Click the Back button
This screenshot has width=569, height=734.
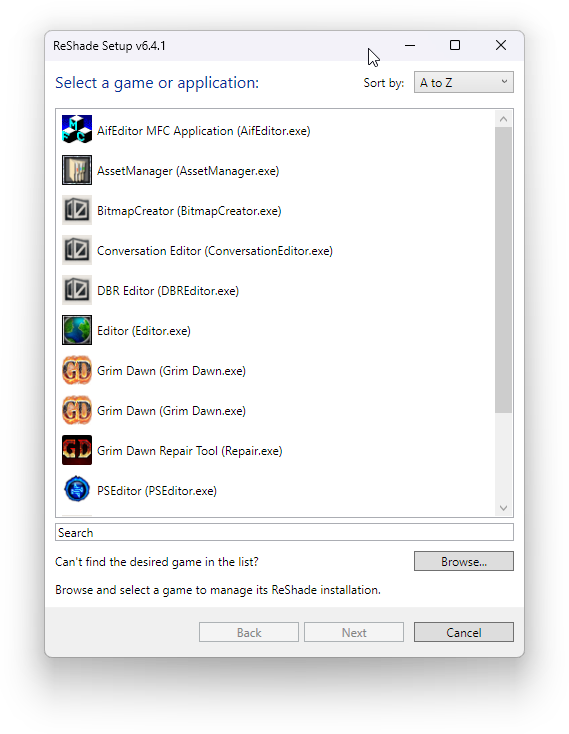pos(248,632)
